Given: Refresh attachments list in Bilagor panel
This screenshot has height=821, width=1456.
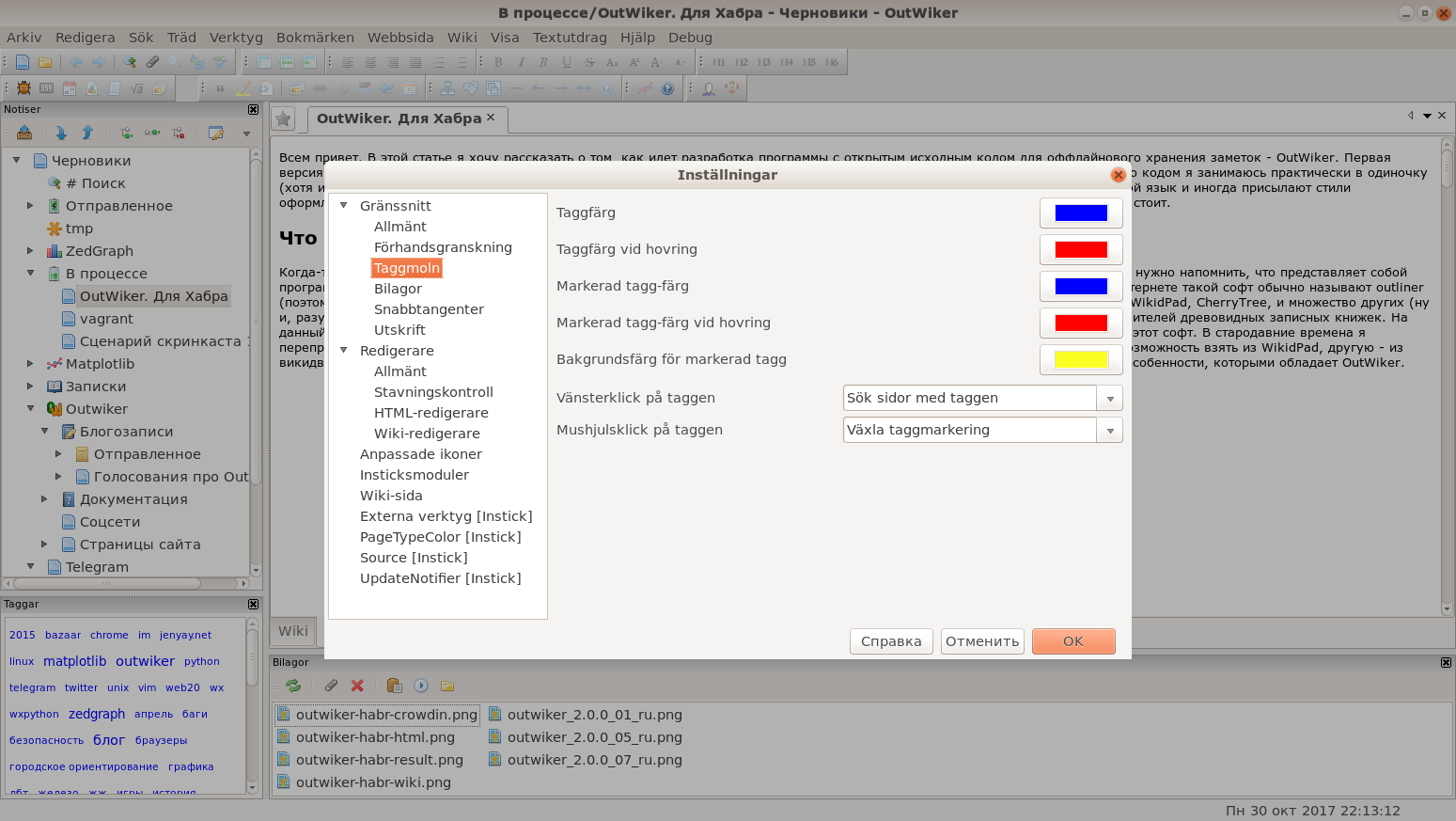Looking at the screenshot, I should [293, 686].
